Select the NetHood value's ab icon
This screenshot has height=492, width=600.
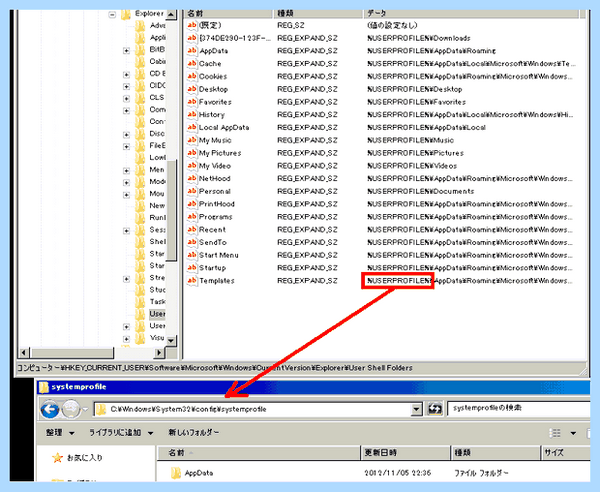coord(192,178)
